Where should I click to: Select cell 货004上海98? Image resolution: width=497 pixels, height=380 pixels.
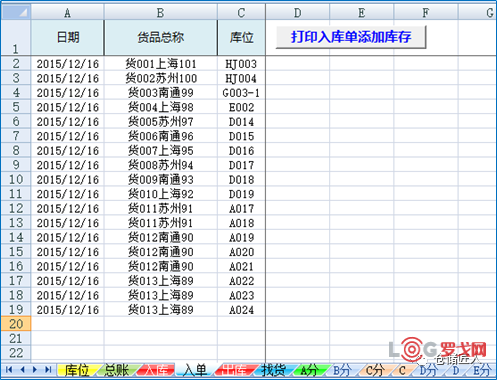coord(161,107)
